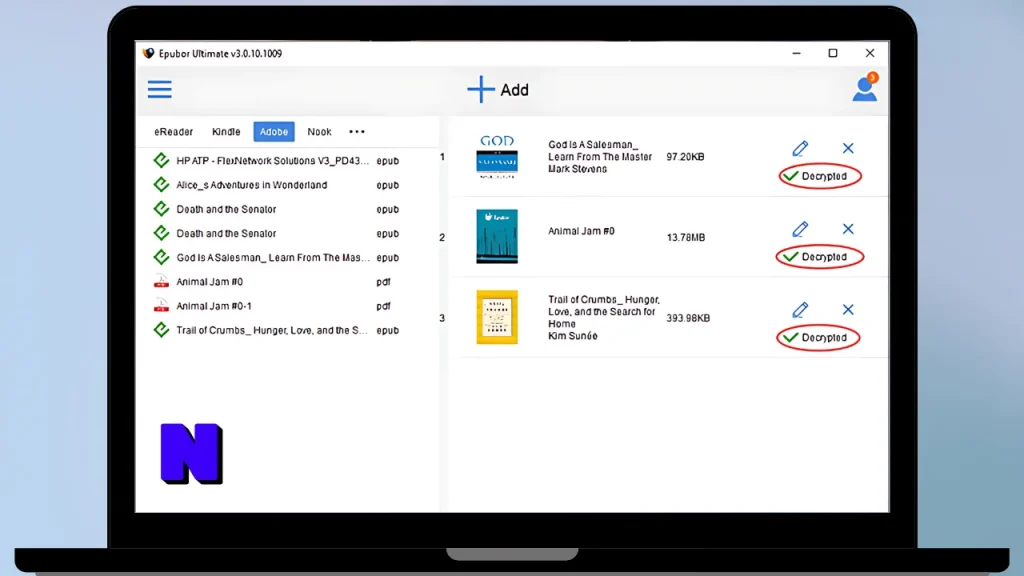Select Alice_s Adventures in Wonderland in the list
1024x576 pixels.
[276, 185]
